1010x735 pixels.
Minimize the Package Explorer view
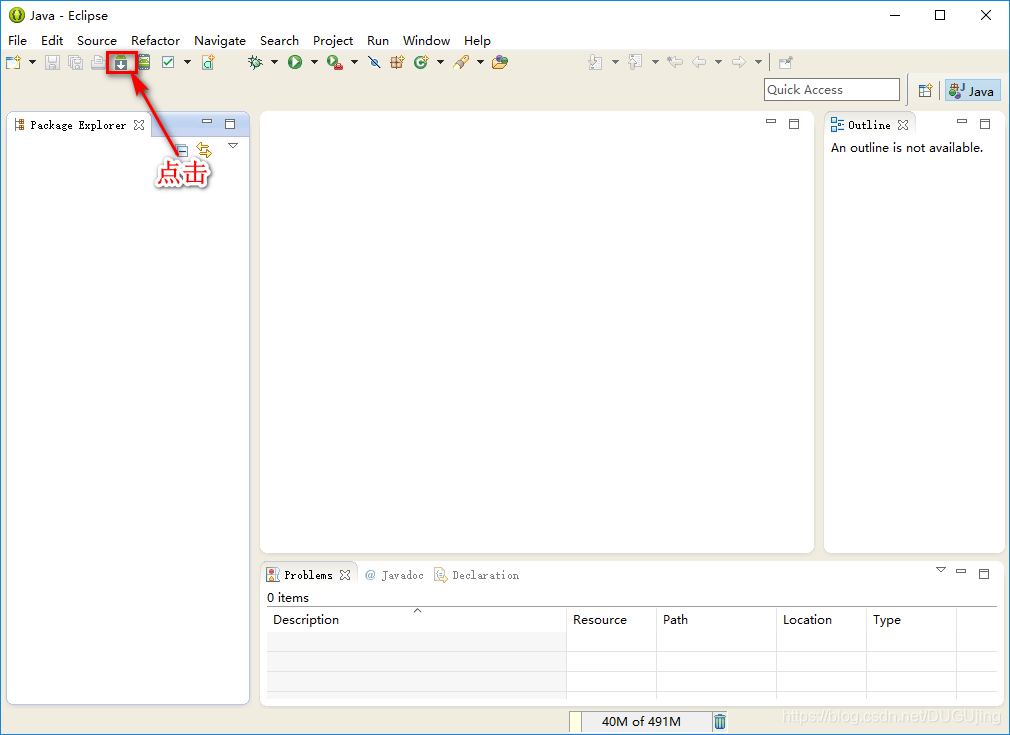(x=207, y=122)
